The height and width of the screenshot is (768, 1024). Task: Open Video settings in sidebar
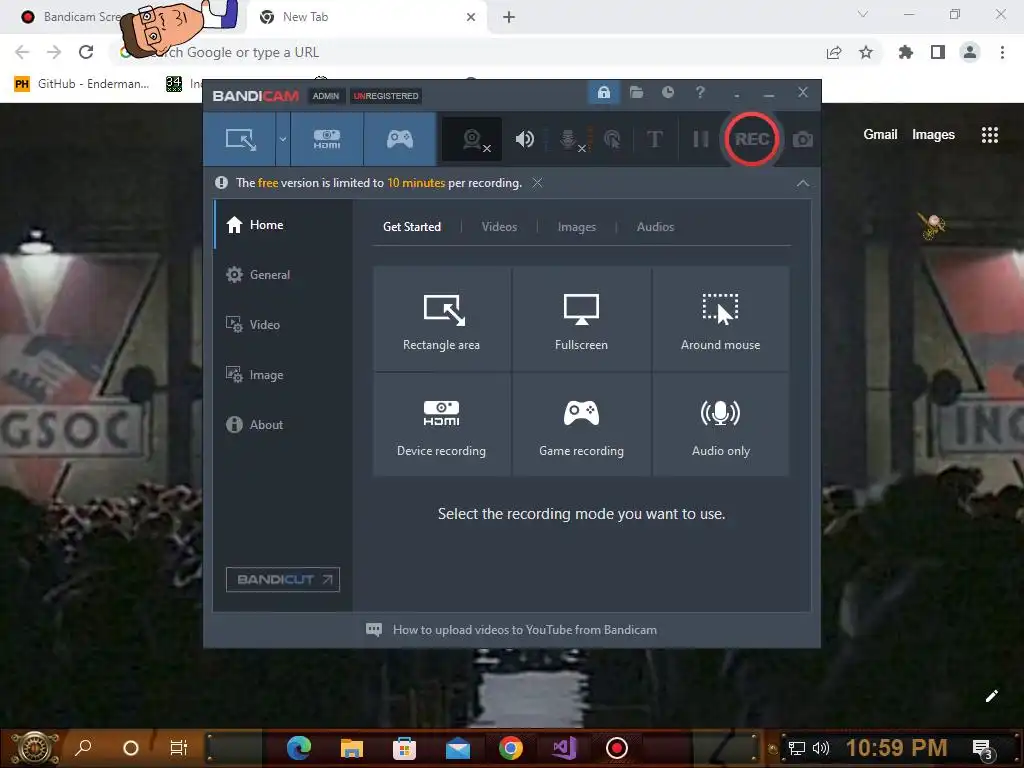[x=283, y=325]
